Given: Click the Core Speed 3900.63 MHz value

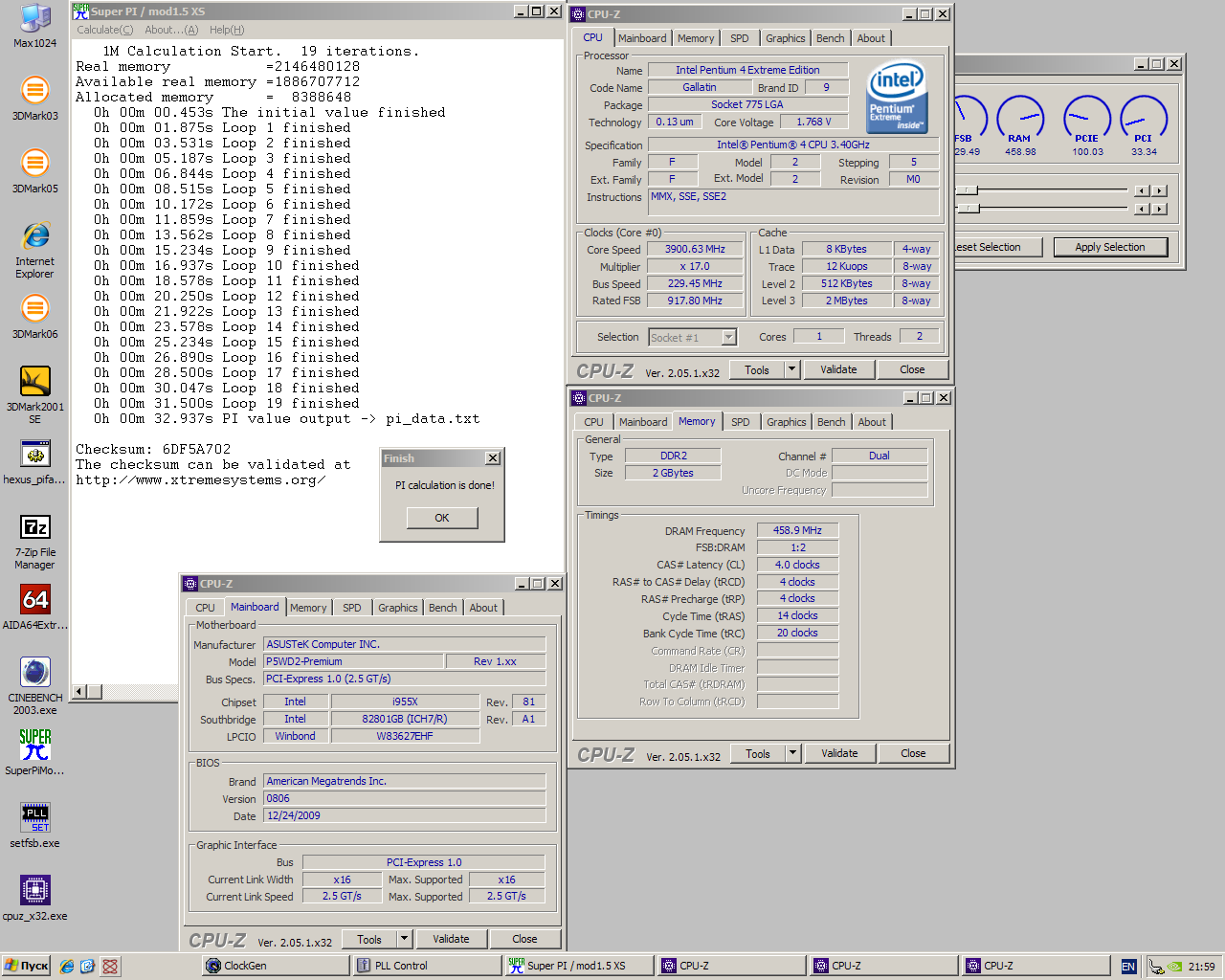Looking at the screenshot, I should pos(696,250).
